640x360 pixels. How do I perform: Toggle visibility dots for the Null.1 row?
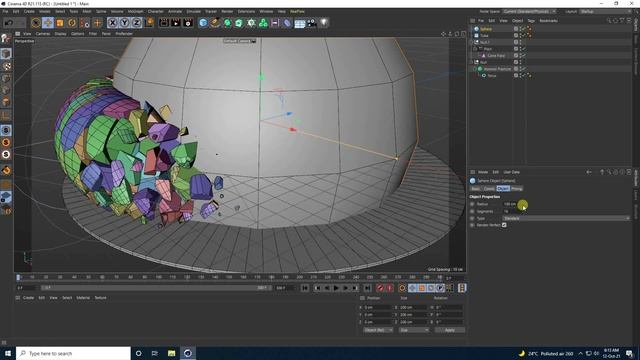coord(520,42)
